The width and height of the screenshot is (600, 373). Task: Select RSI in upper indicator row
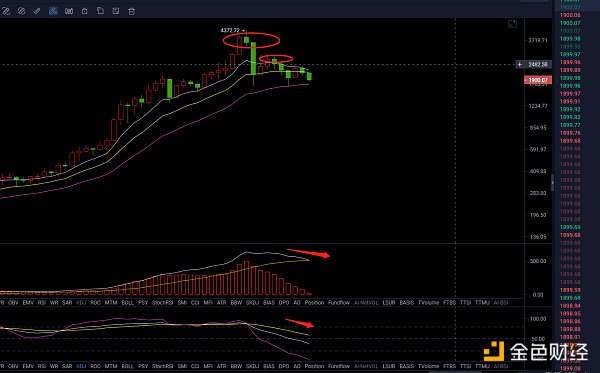pyautogui.click(x=42, y=303)
